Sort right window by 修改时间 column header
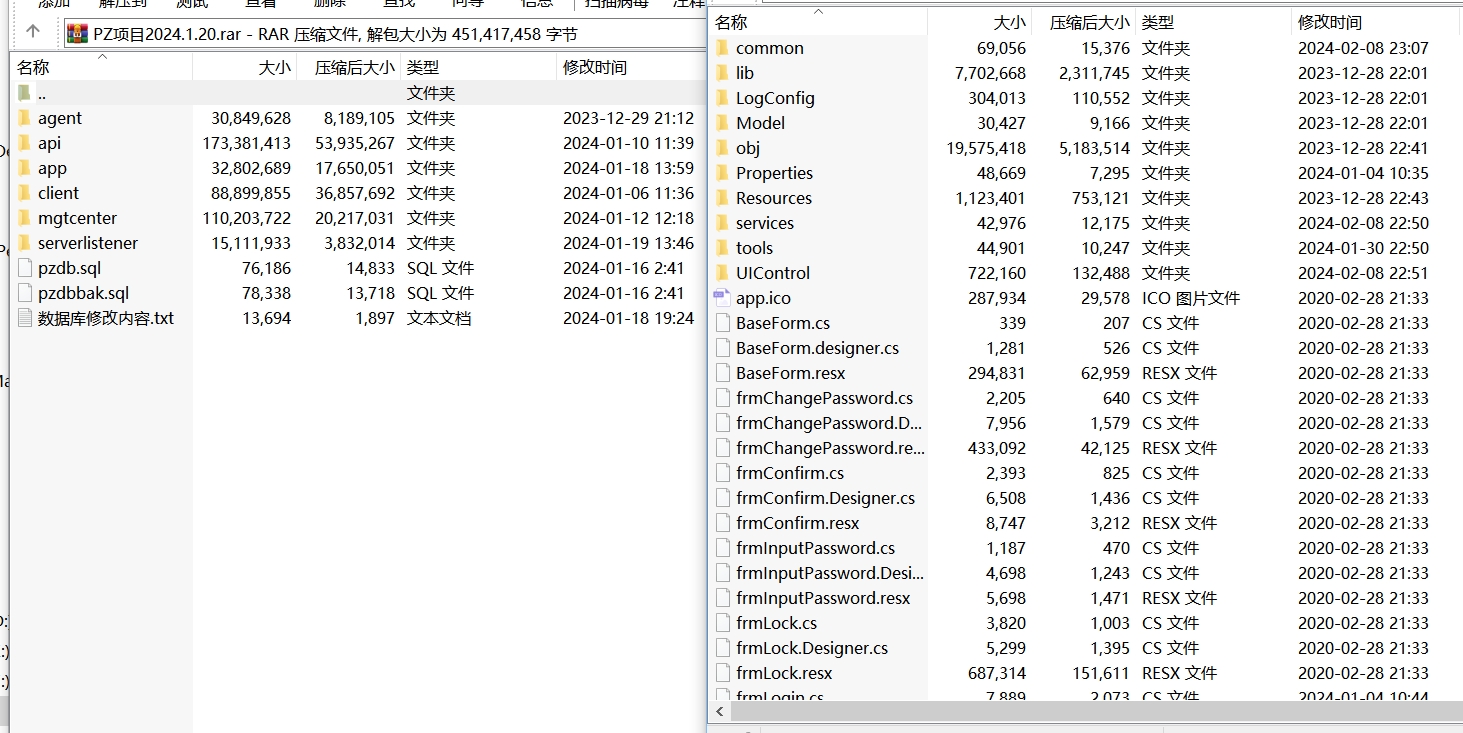This screenshot has height=733, width=1463. 1377,22
